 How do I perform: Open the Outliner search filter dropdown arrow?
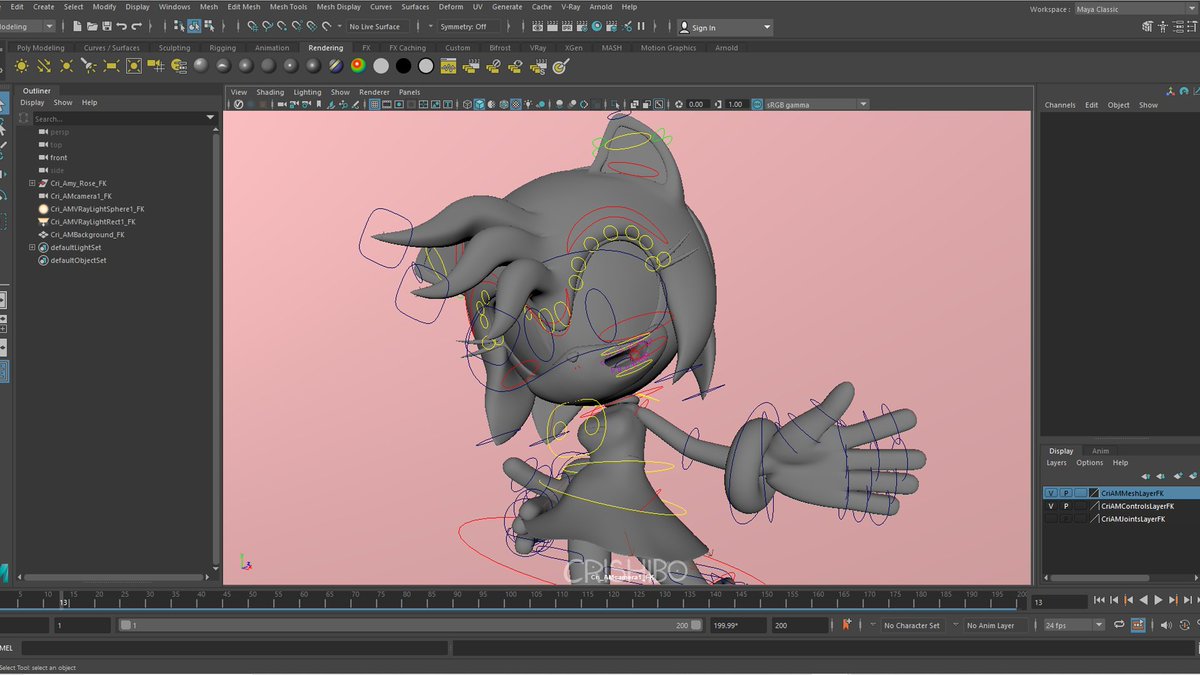210,118
